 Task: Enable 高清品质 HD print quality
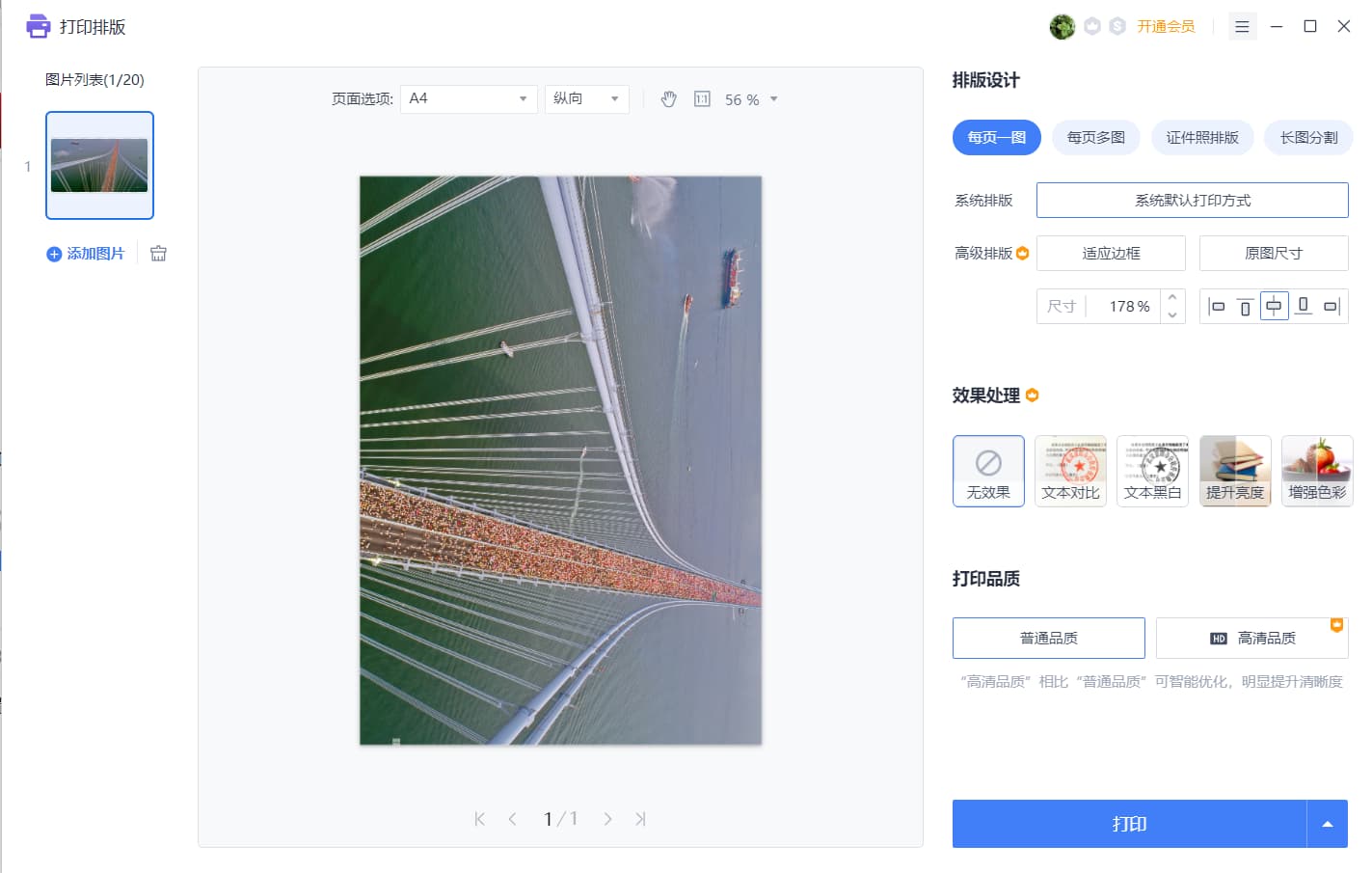coord(1251,639)
